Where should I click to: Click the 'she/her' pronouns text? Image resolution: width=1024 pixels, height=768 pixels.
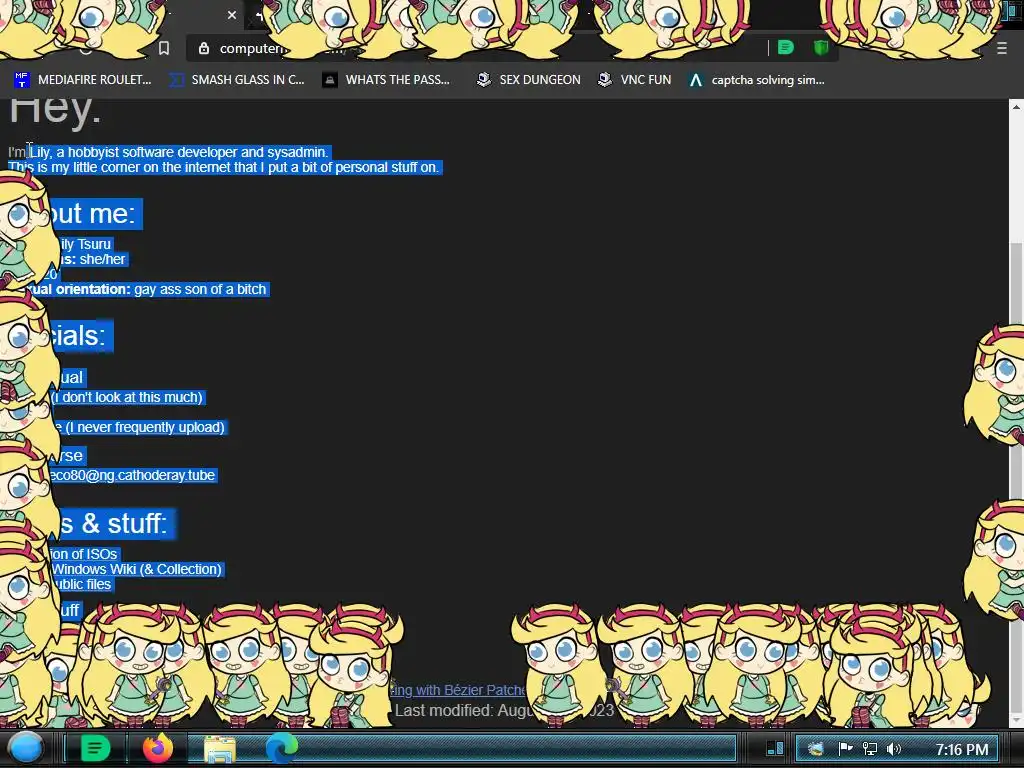click(x=102, y=259)
